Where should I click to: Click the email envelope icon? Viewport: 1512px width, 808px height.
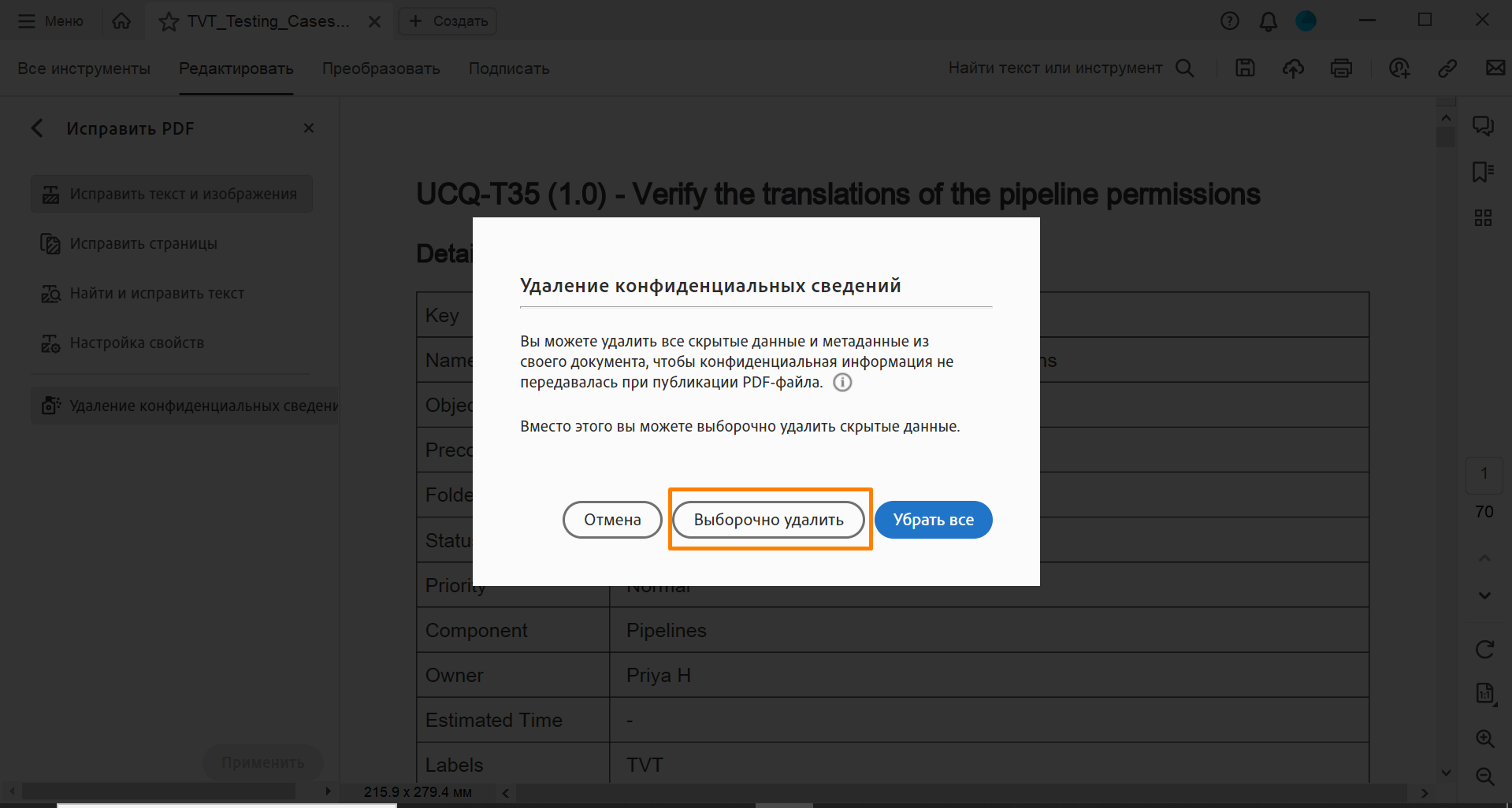pos(1495,69)
